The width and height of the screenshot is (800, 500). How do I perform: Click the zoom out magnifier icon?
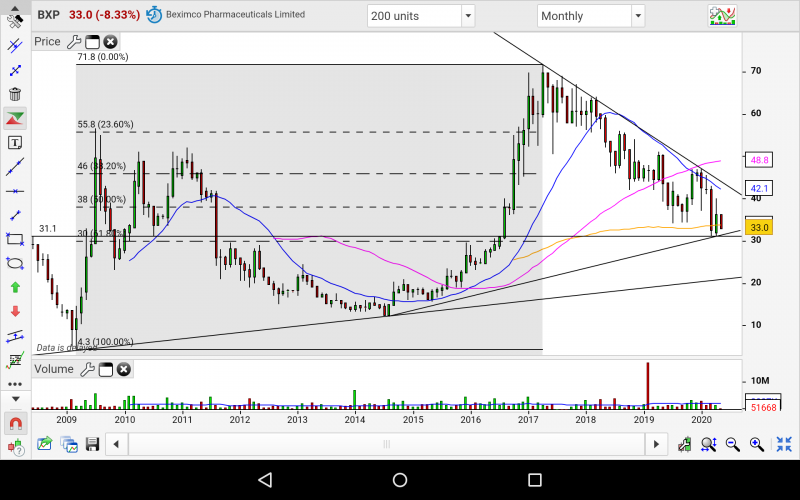click(733, 445)
